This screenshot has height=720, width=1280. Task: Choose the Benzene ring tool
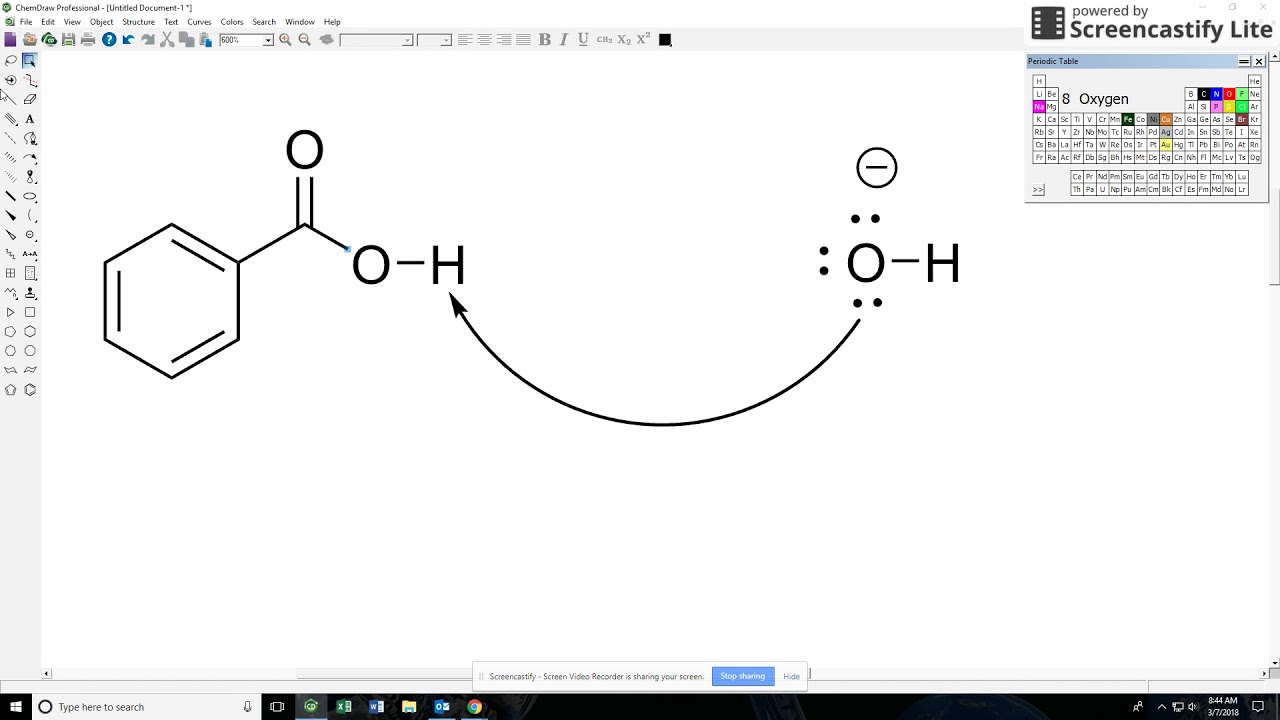30,390
